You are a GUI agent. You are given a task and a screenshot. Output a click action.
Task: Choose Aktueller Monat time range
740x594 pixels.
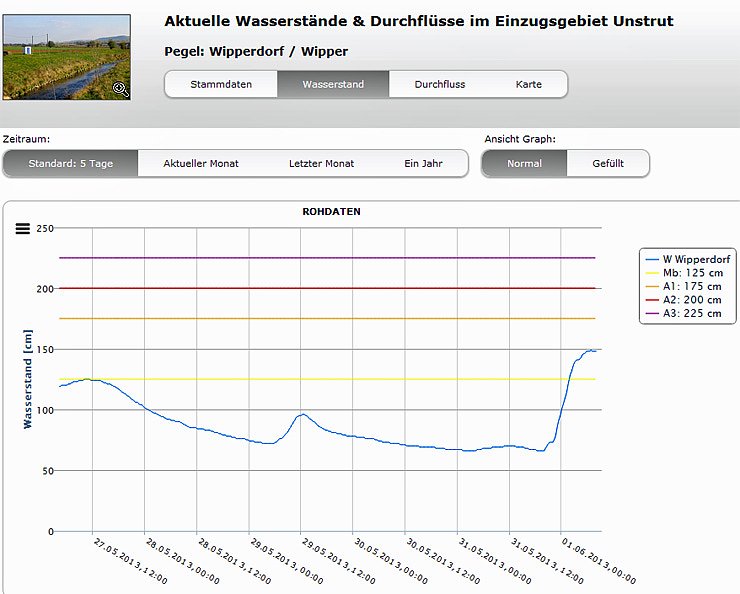(x=201, y=163)
